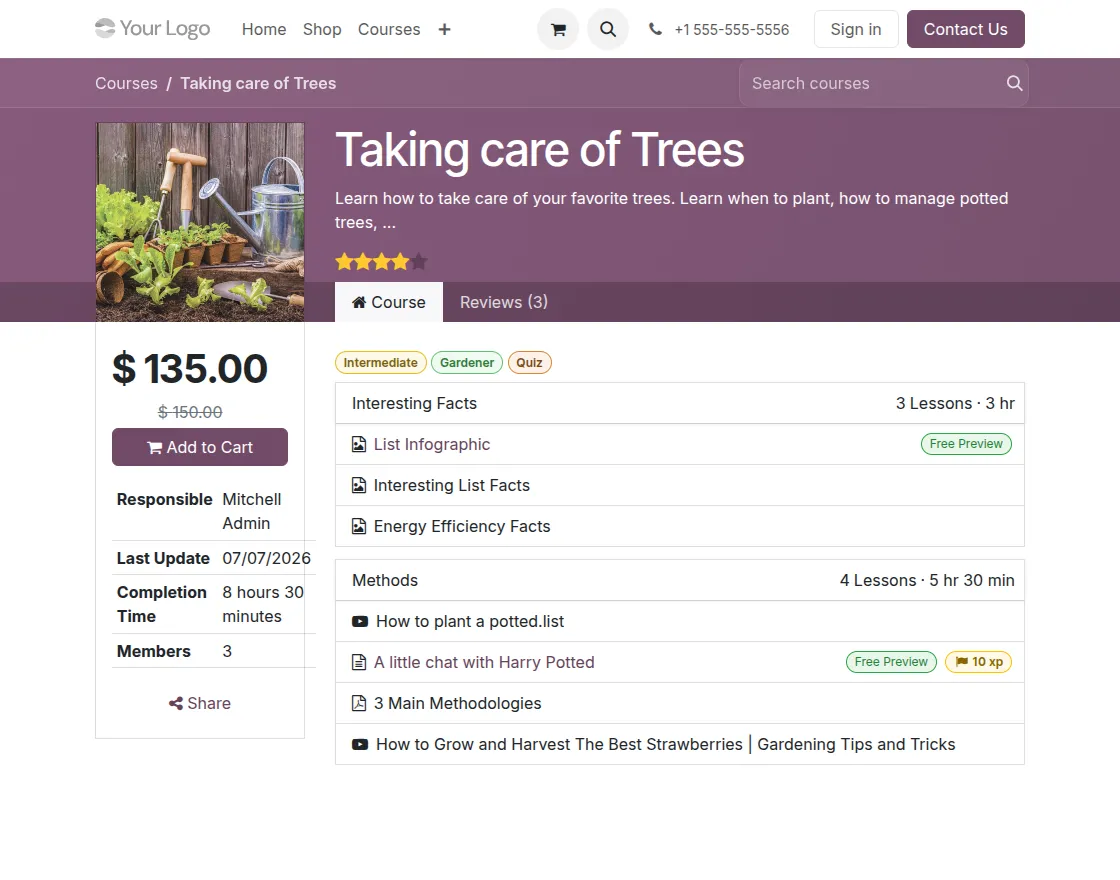Select the Intermediate tag
1120x880 pixels.
coord(381,363)
